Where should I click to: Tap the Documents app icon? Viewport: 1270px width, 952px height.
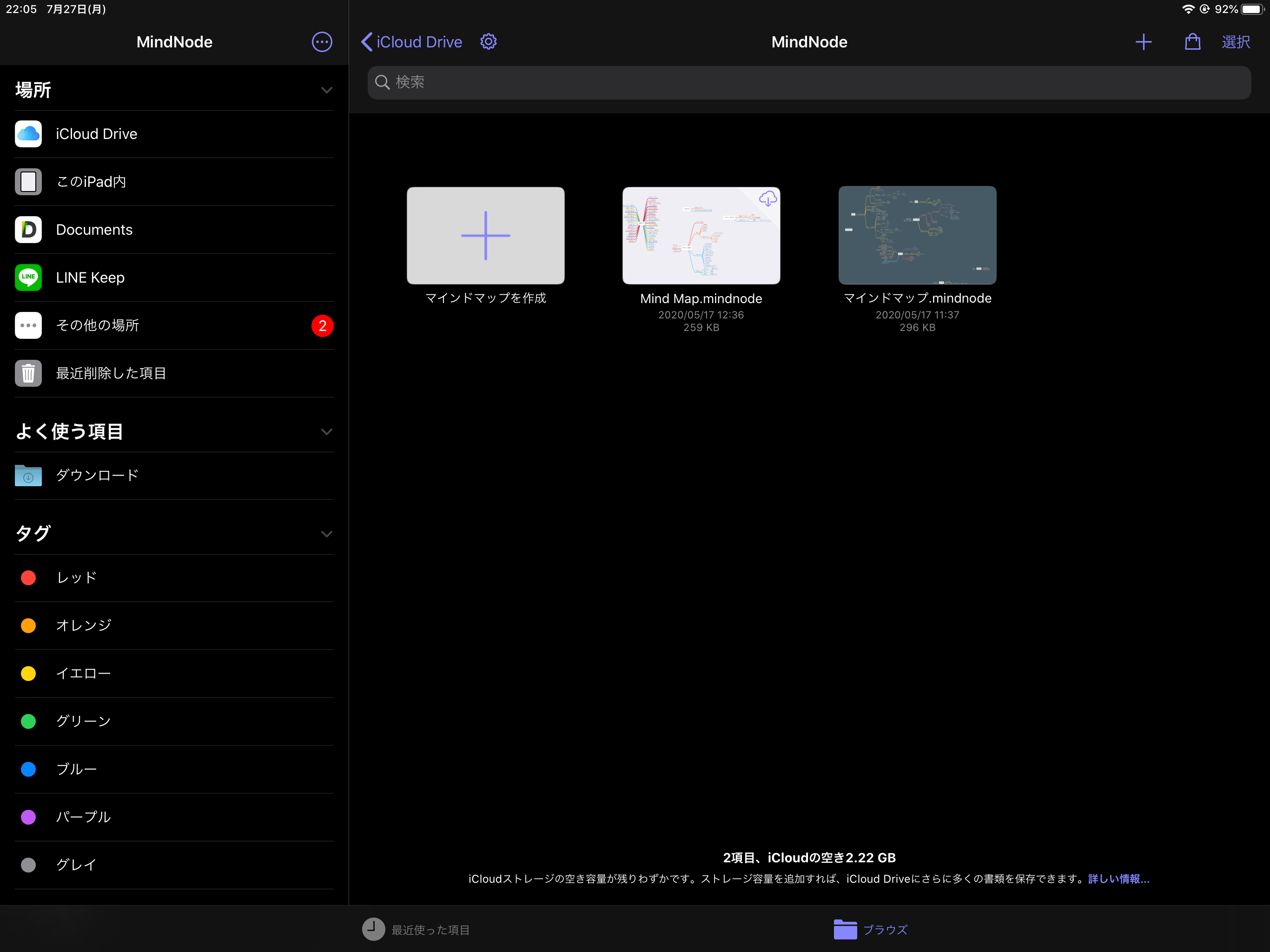point(28,230)
